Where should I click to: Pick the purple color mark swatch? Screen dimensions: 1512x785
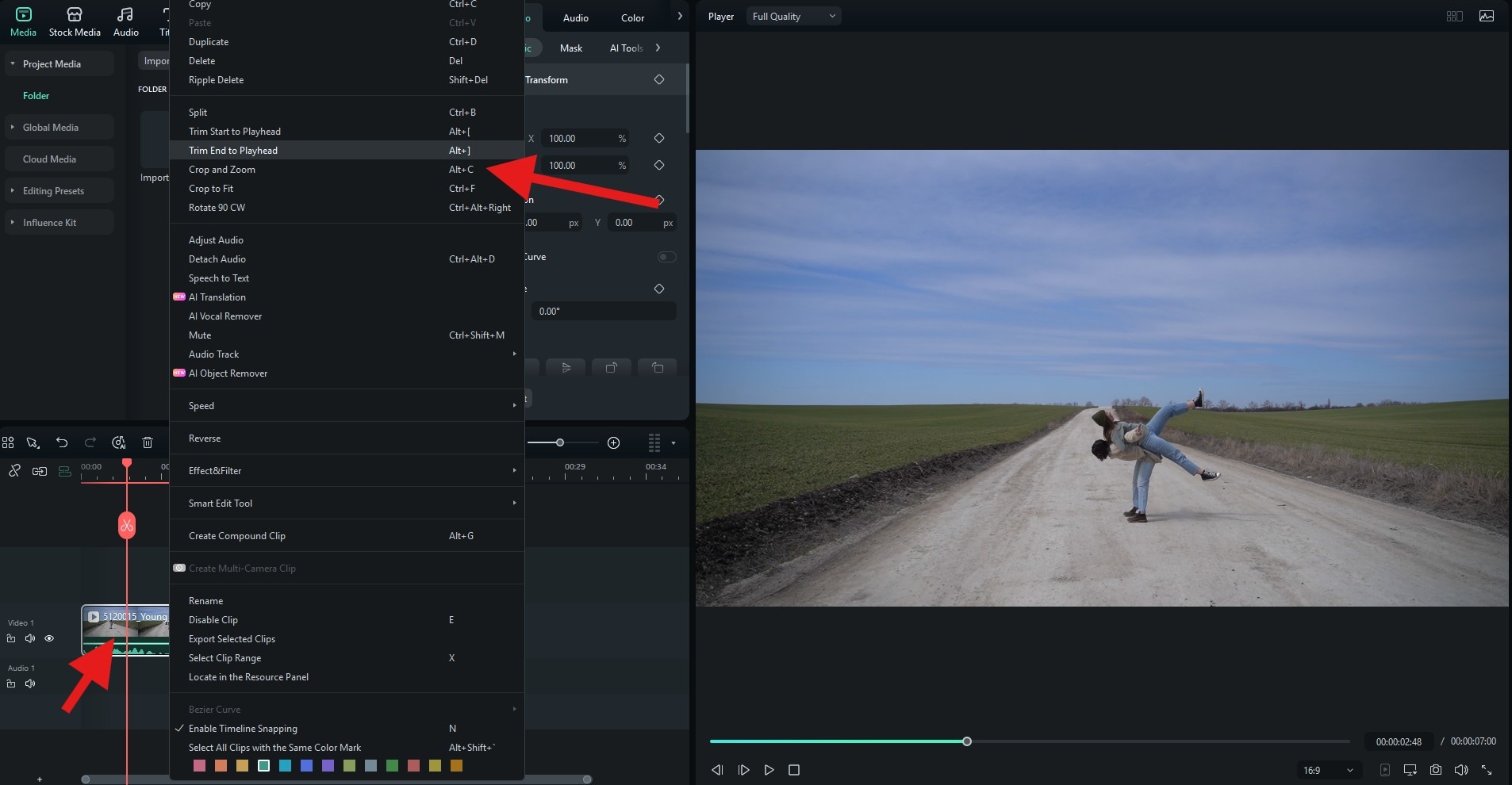pyautogui.click(x=328, y=765)
